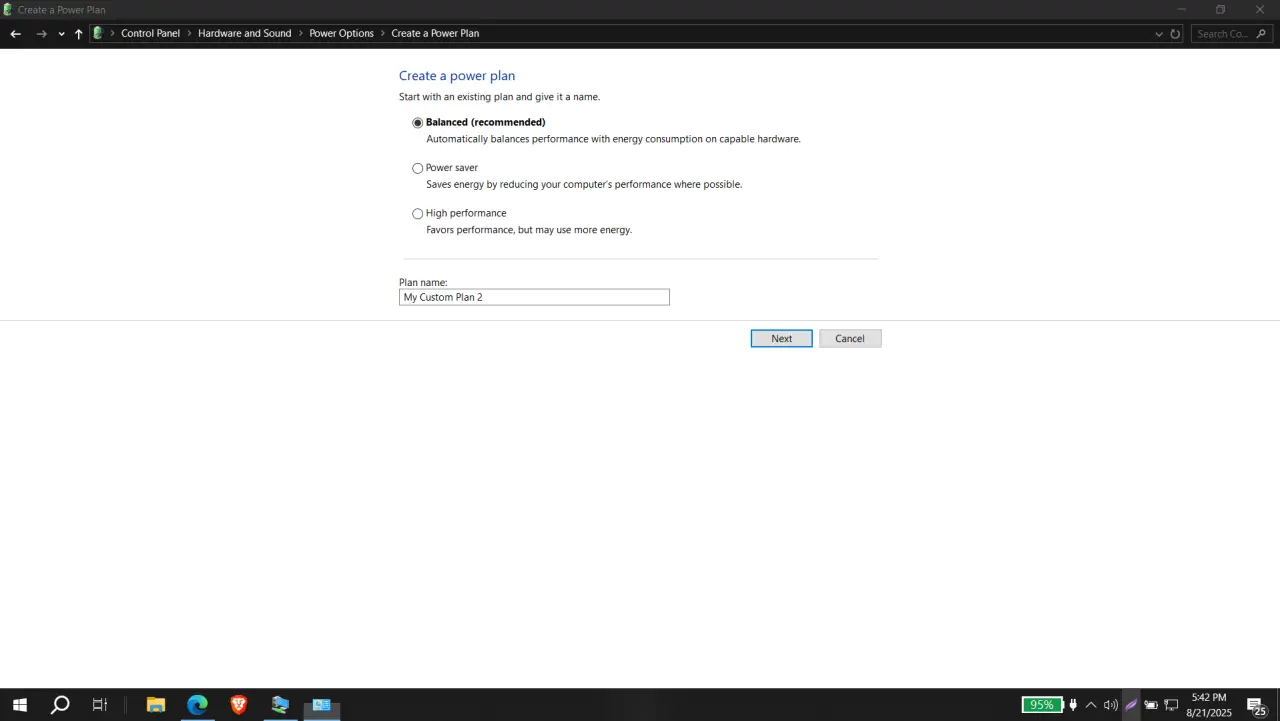Open taskbar search
Screen dimensions: 1280x721
point(60,705)
